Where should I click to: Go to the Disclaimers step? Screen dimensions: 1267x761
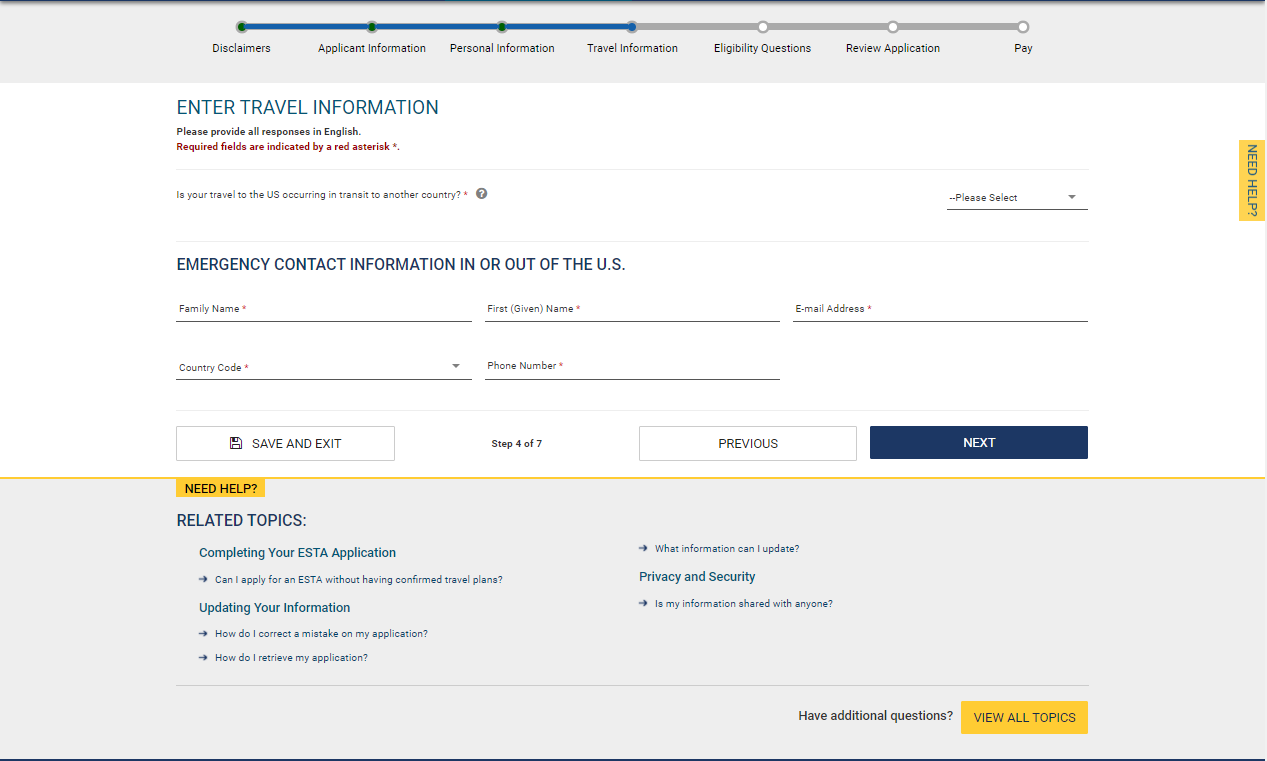pyautogui.click(x=241, y=28)
